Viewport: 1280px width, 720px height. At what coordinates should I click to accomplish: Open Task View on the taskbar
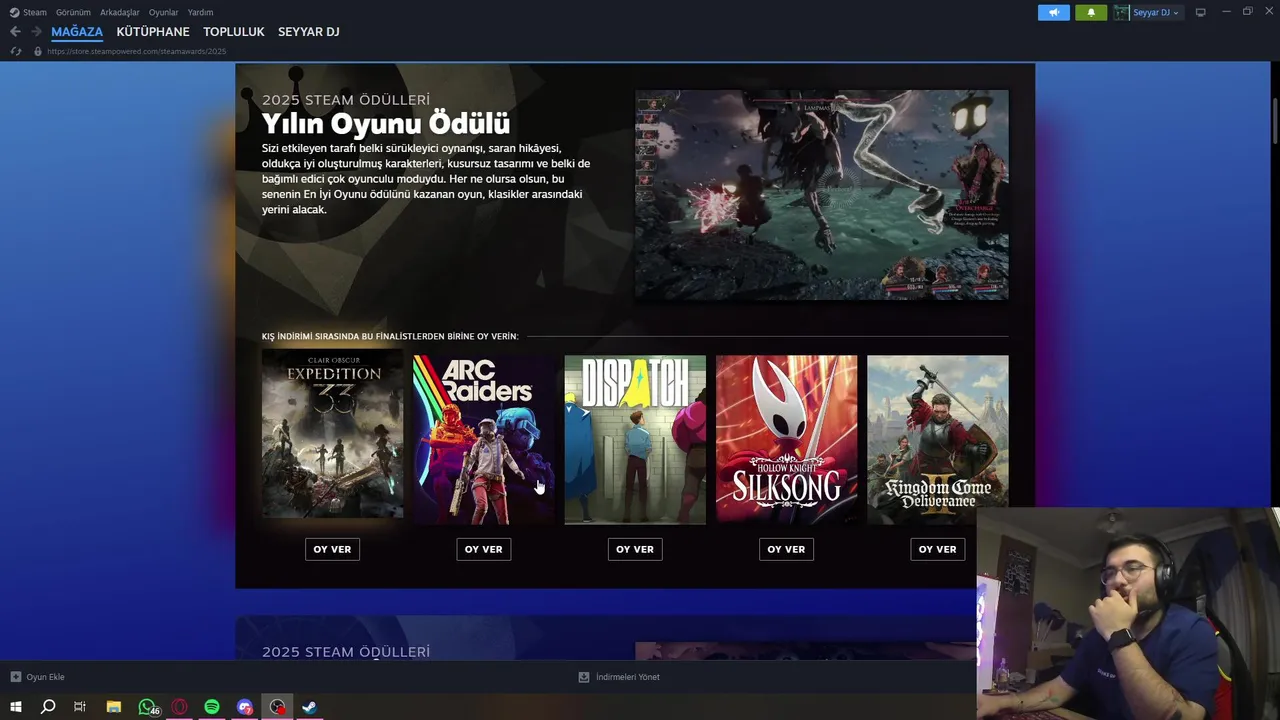coord(80,707)
